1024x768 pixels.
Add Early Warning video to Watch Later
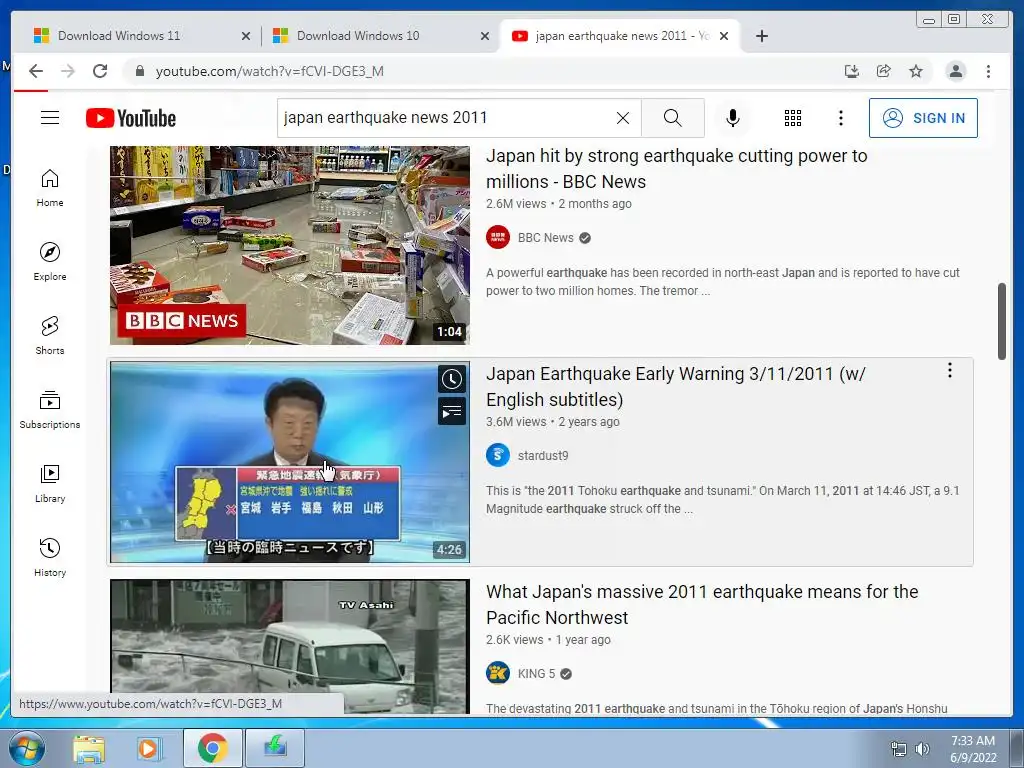[x=452, y=379]
